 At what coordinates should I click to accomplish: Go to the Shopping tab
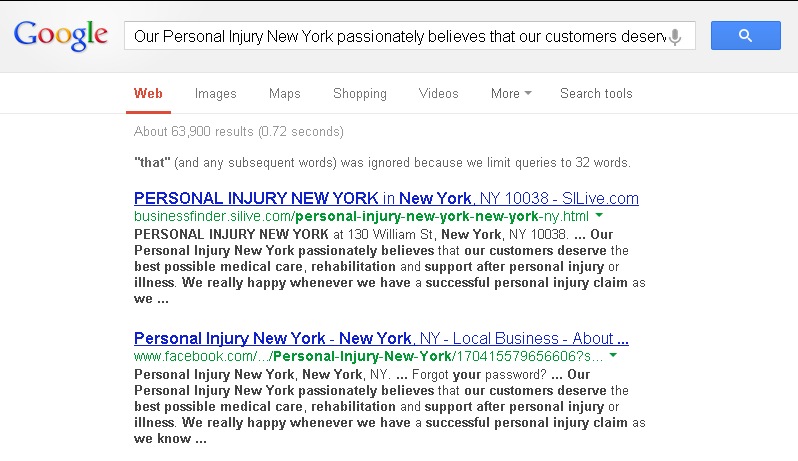click(360, 94)
